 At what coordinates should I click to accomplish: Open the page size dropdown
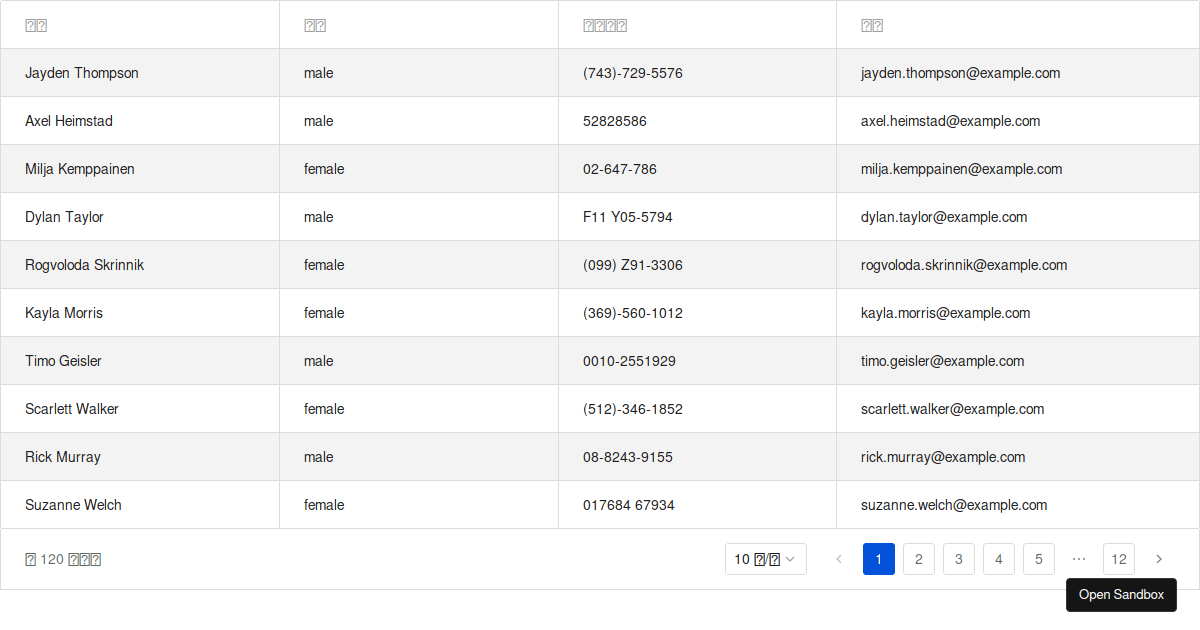pos(765,559)
